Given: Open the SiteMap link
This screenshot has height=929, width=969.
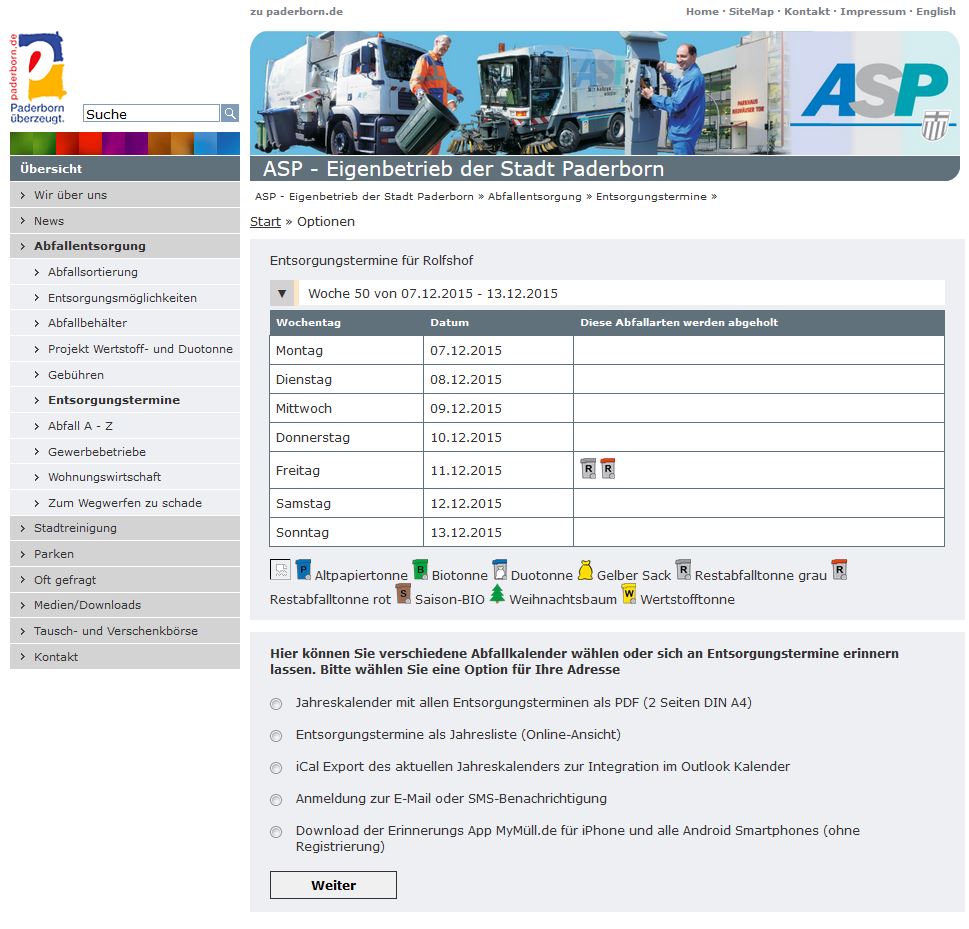Looking at the screenshot, I should click(x=751, y=12).
